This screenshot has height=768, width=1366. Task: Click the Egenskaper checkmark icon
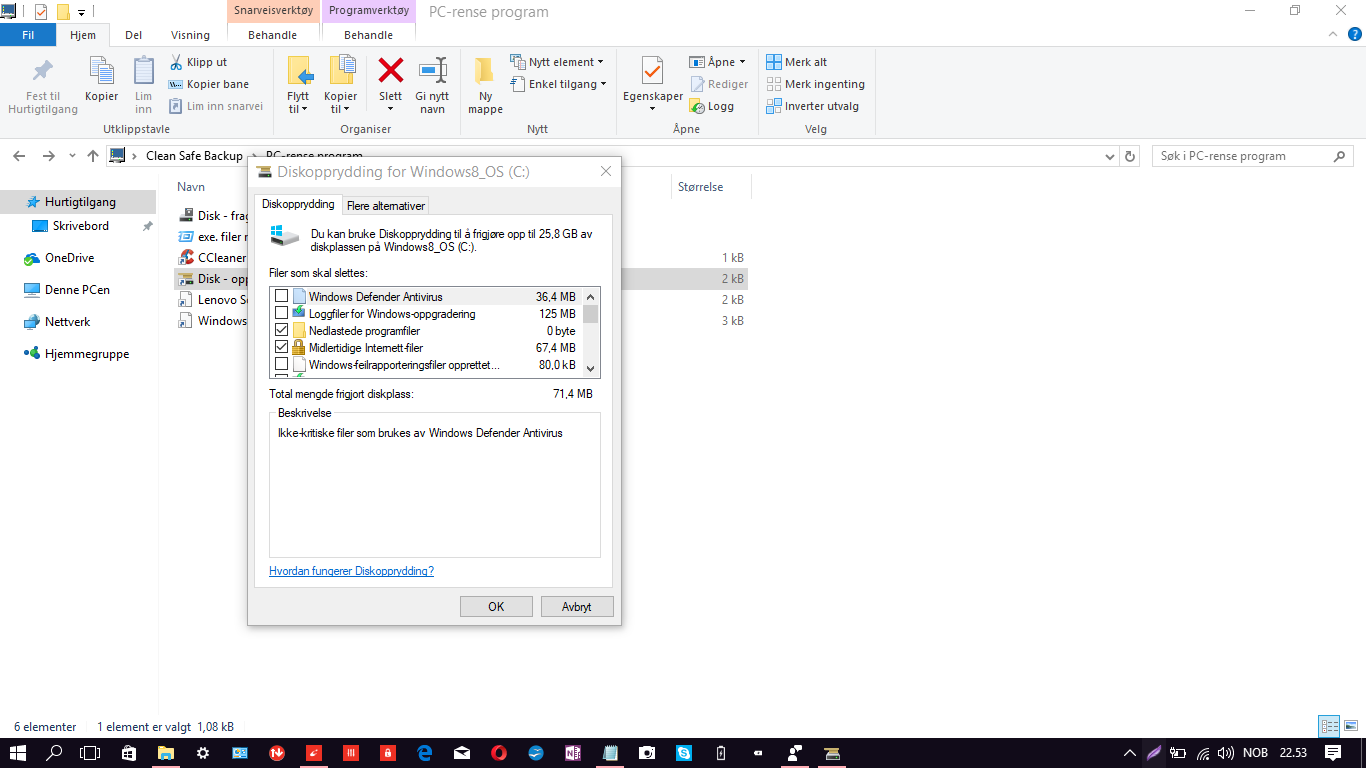[652, 71]
